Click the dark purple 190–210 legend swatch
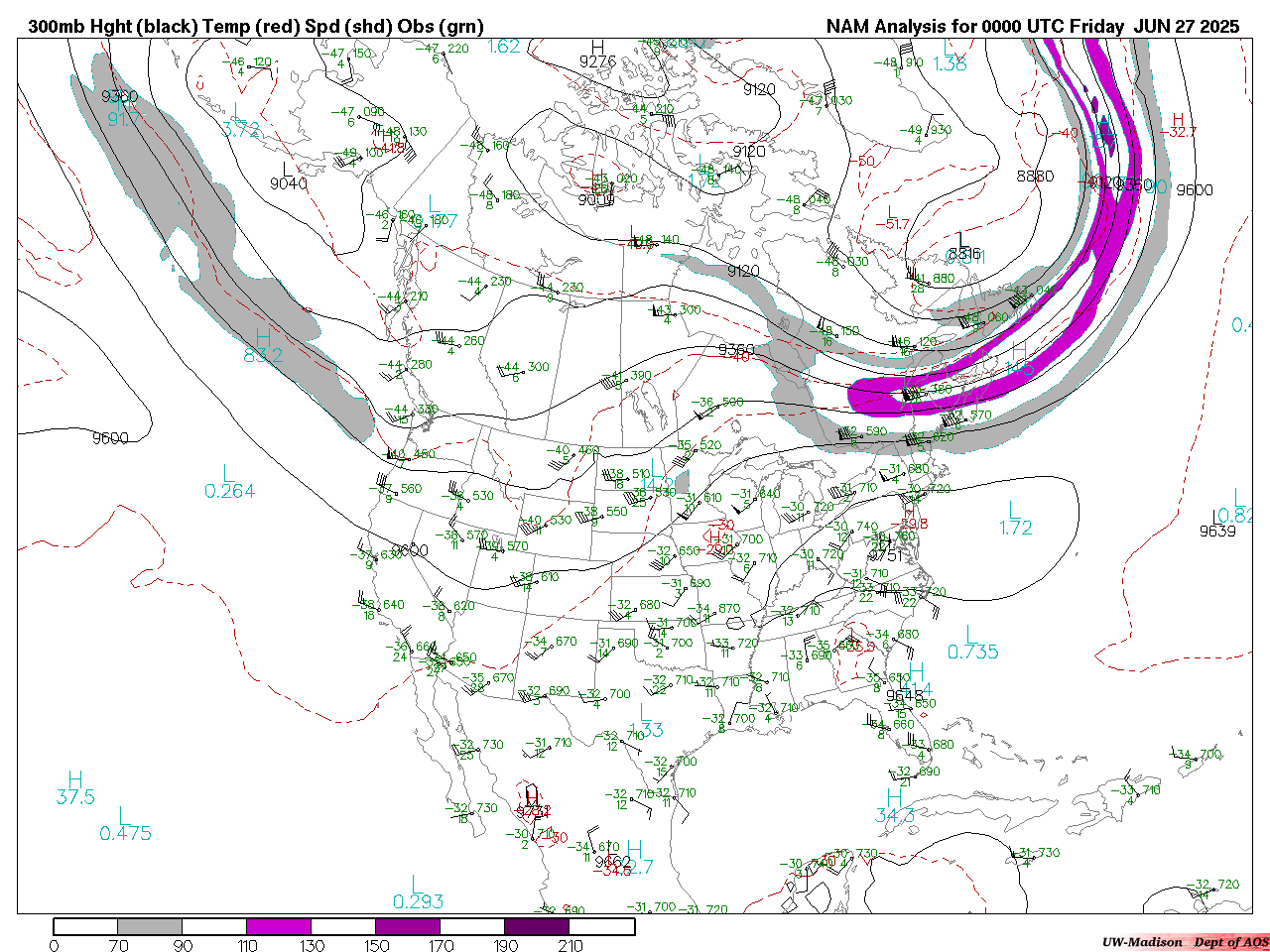The height and width of the screenshot is (952, 1270). click(537, 927)
